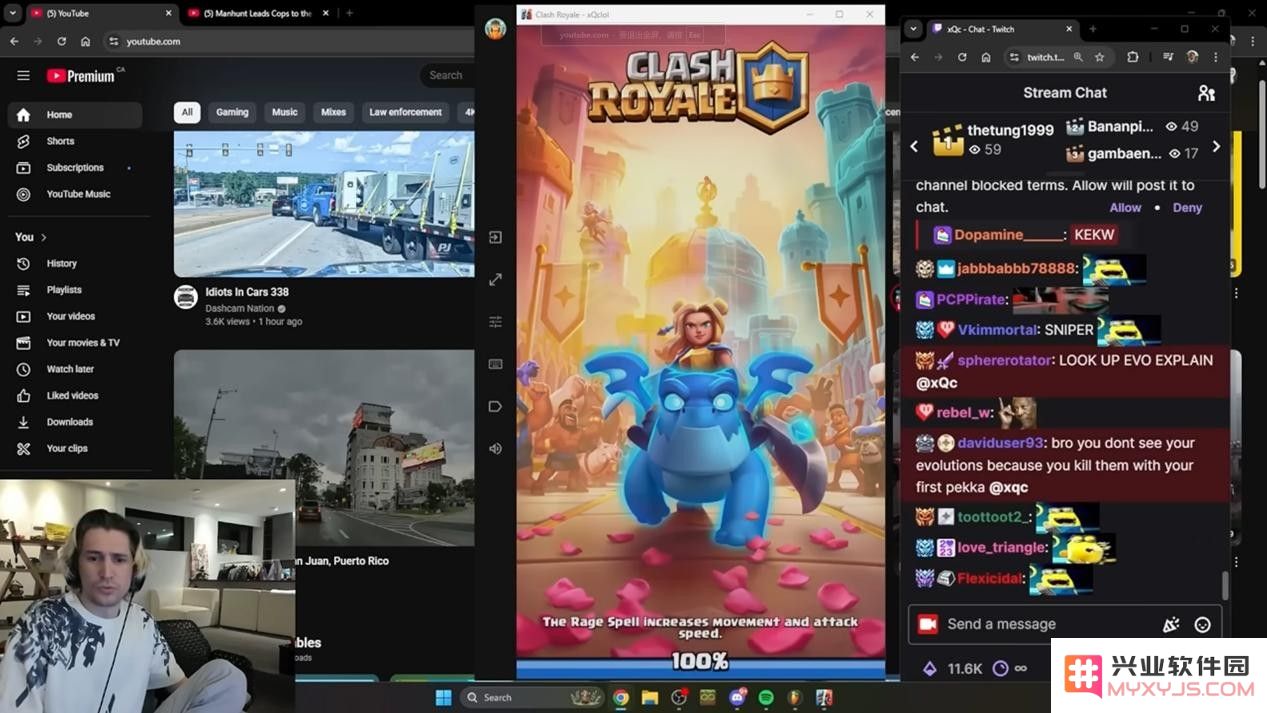Open the extensions puzzle icon in Twitch browser
Viewport: 1267px width, 713px height.
point(1133,57)
